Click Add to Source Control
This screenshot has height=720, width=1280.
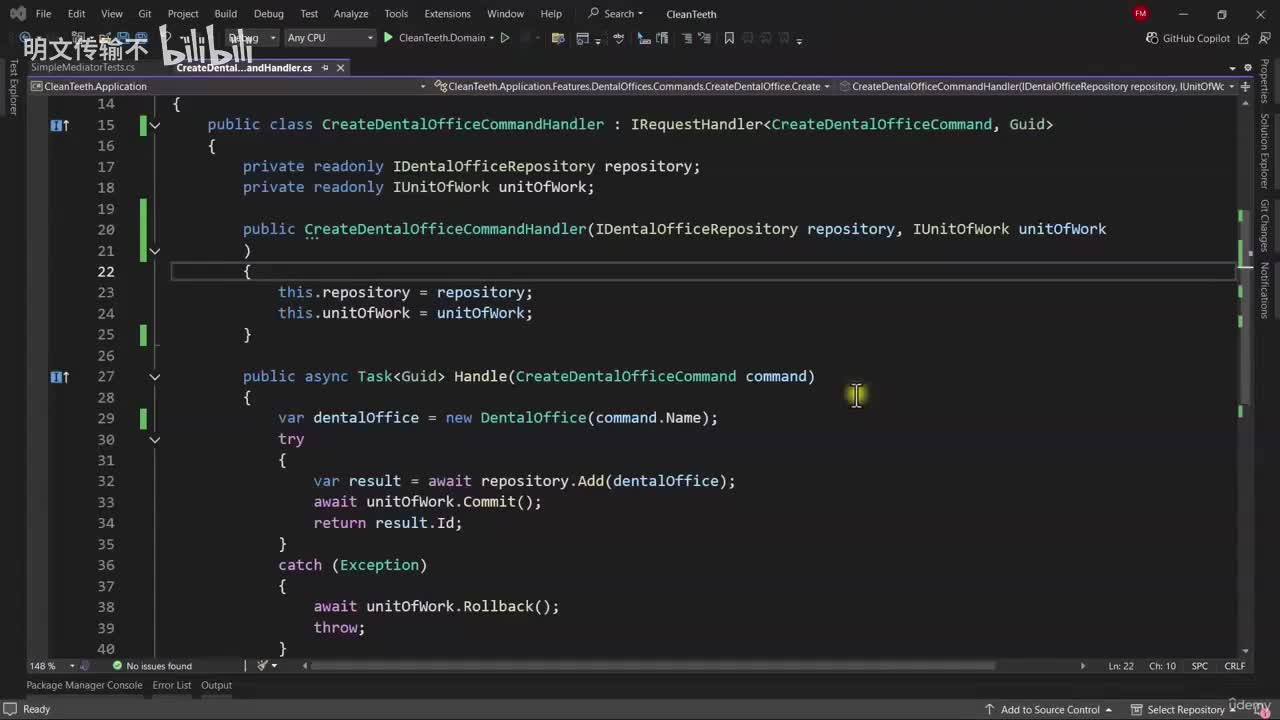click(1050, 709)
